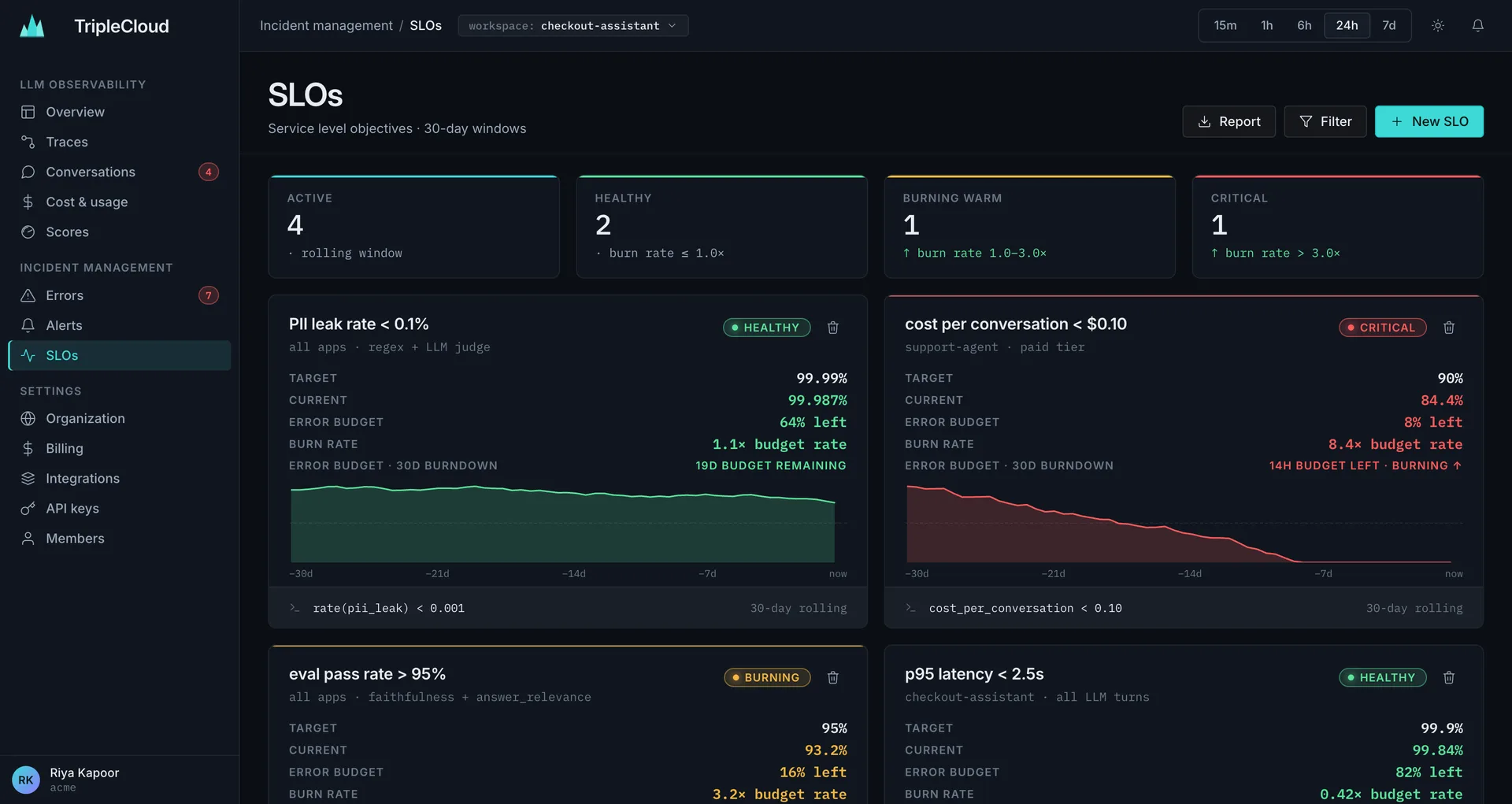Delete the p95 latency SLO
This screenshot has width=1512, height=804.
click(x=1449, y=677)
